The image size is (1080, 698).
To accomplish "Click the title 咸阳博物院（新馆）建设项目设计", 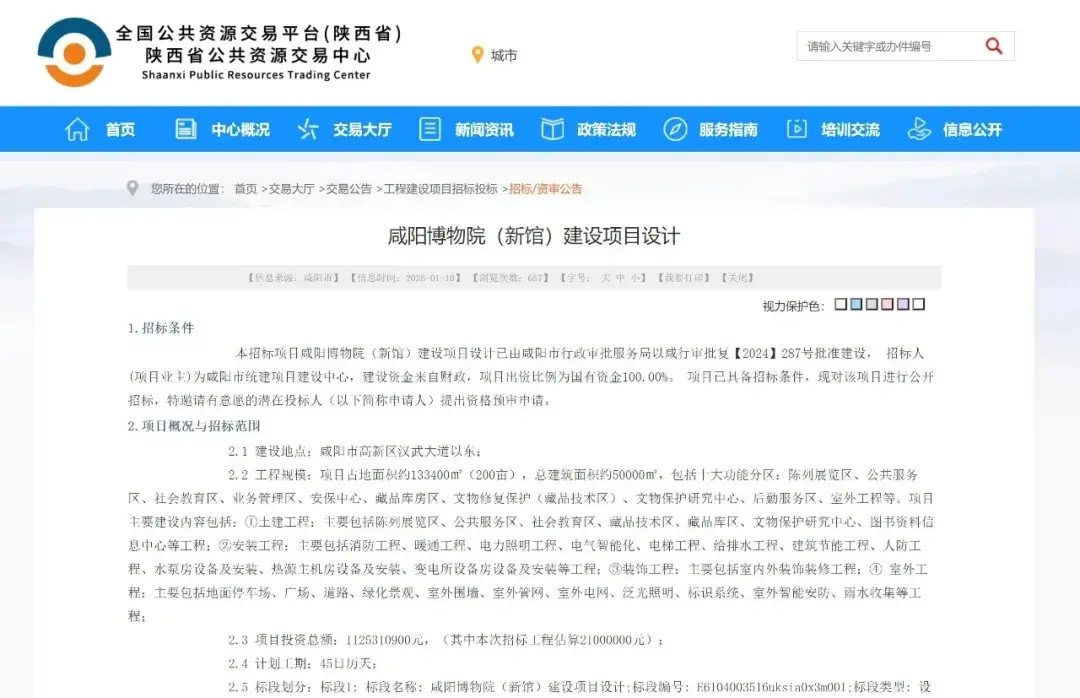I will point(534,236).
